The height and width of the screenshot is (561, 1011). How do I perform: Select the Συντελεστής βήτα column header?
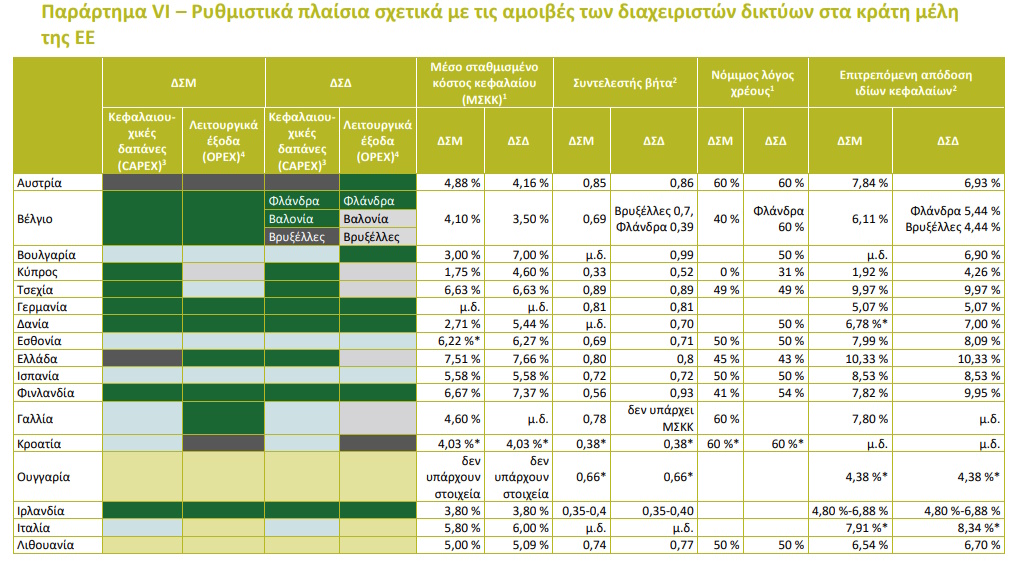click(x=625, y=83)
